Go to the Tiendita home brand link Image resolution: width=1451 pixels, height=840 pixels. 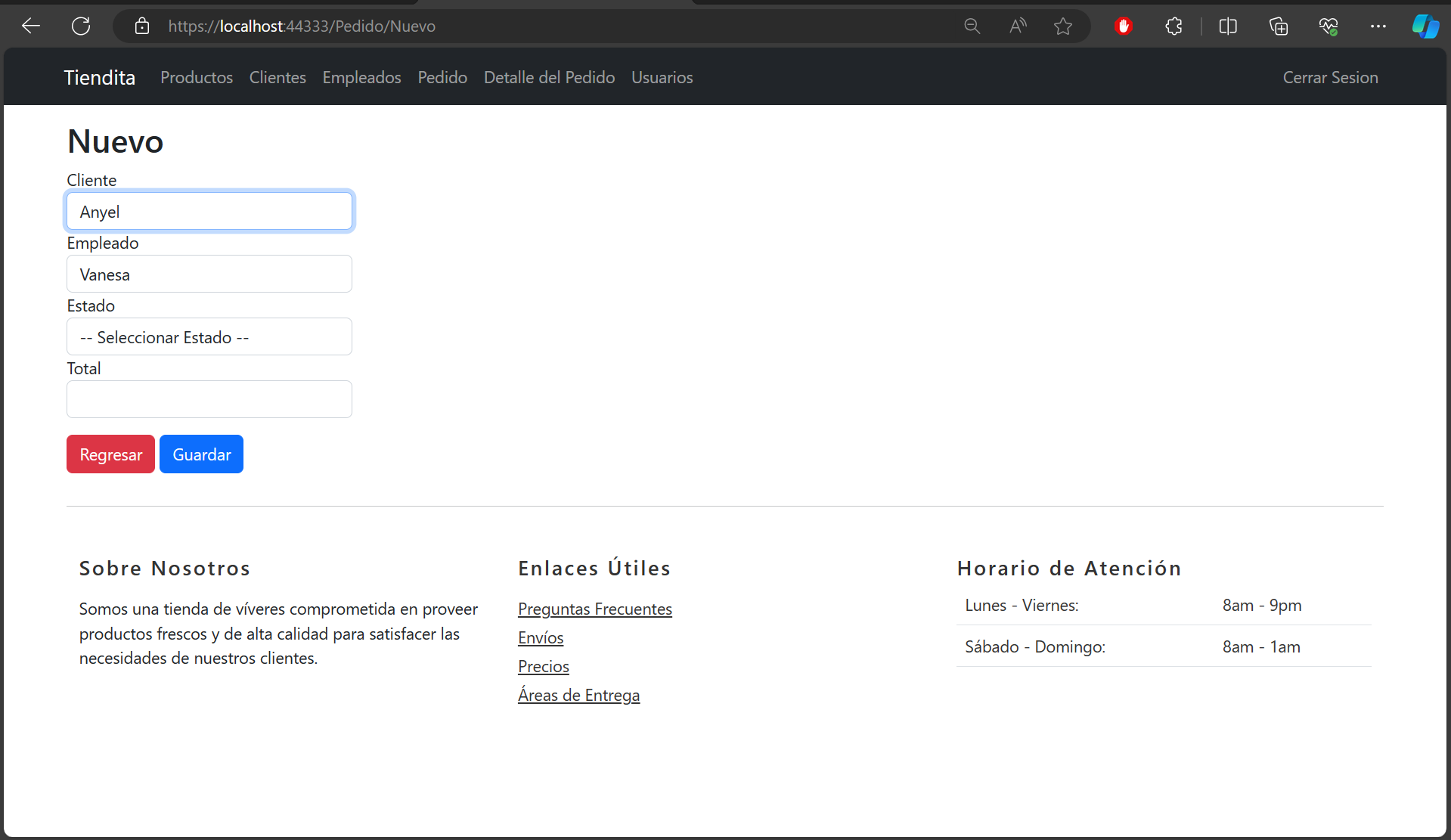pyautogui.click(x=100, y=77)
